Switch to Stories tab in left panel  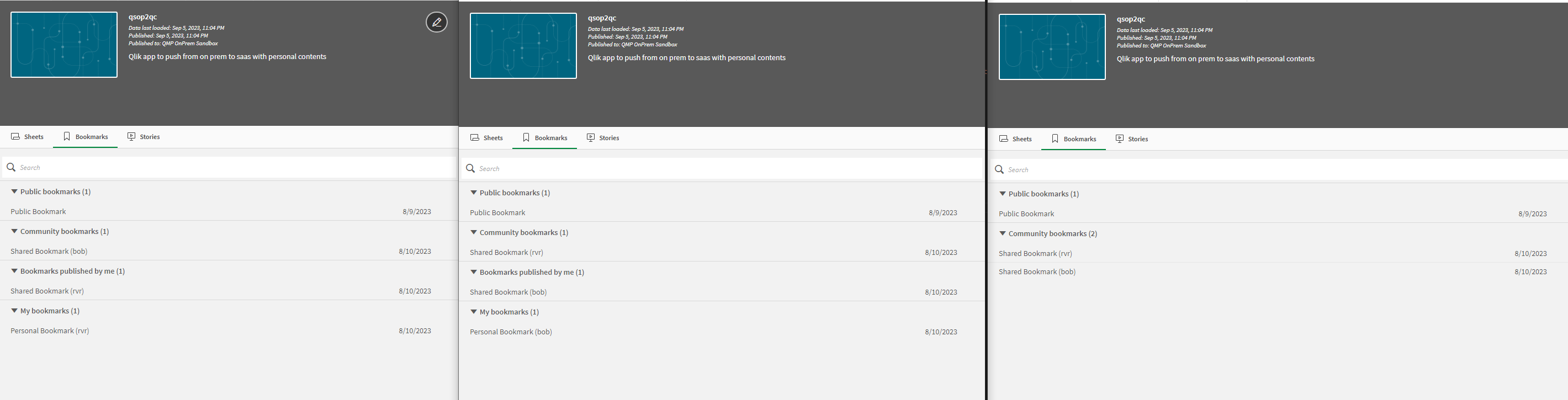click(x=144, y=137)
